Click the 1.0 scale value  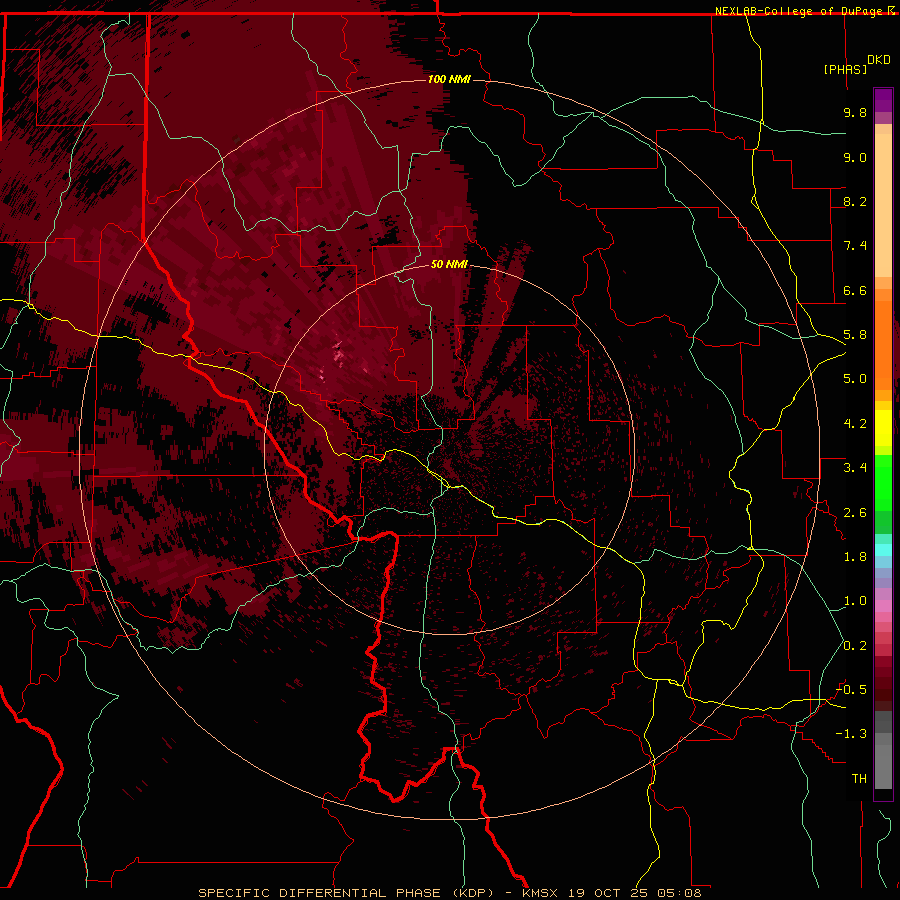(855, 601)
